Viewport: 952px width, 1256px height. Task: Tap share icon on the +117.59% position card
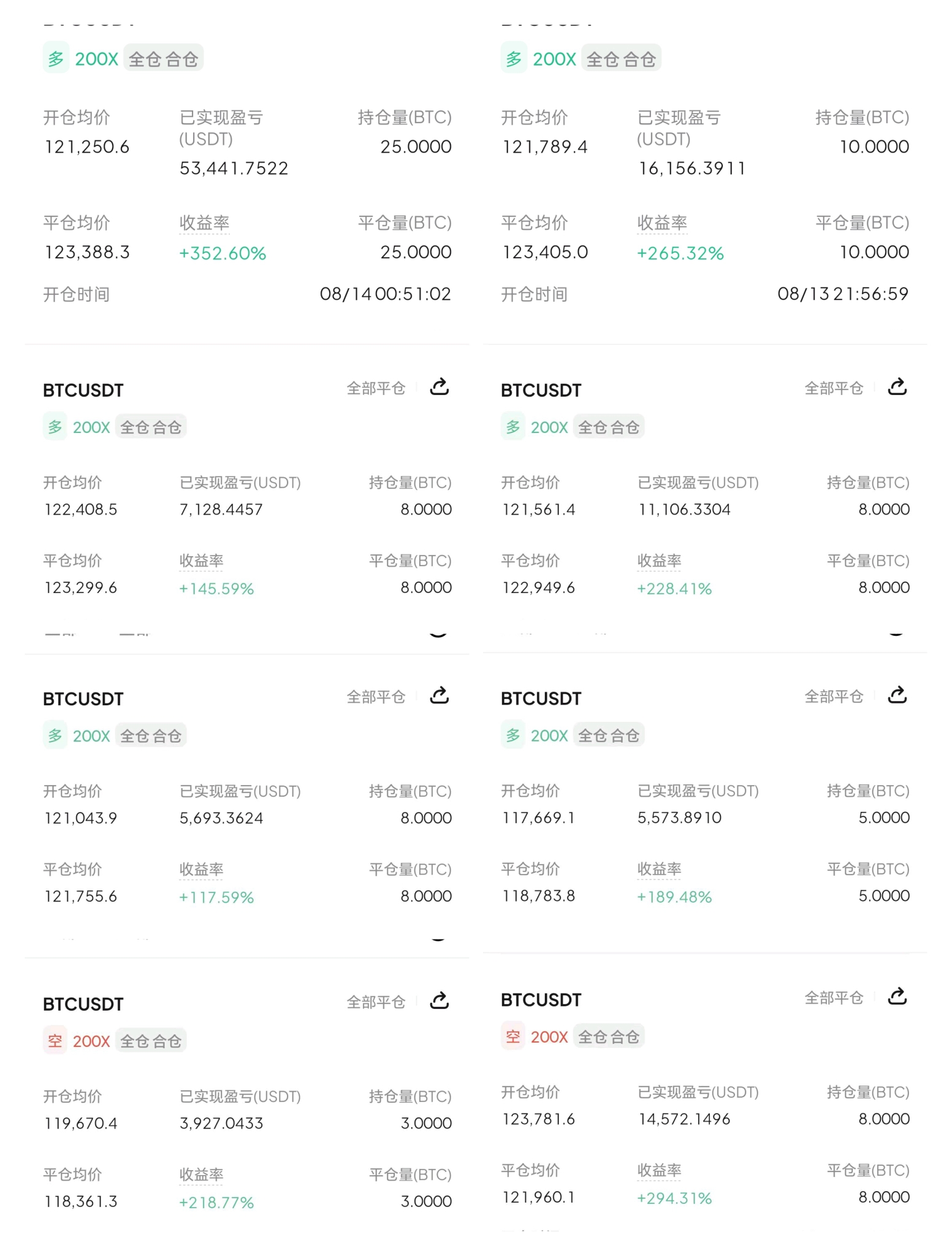coord(440,696)
